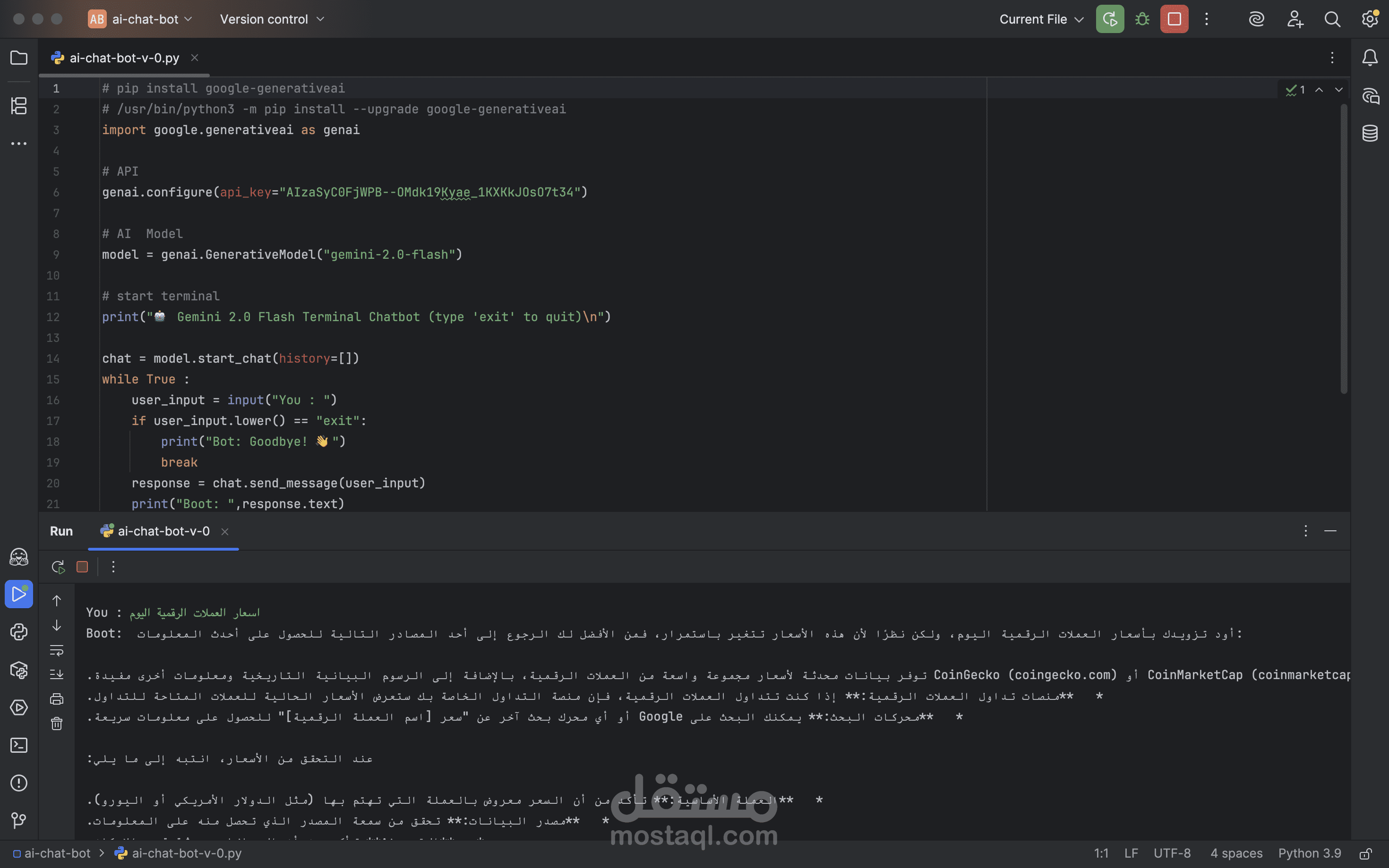The image size is (1389, 868).
Task: Open Run tool window options three-dot menu
Action: (x=1305, y=531)
